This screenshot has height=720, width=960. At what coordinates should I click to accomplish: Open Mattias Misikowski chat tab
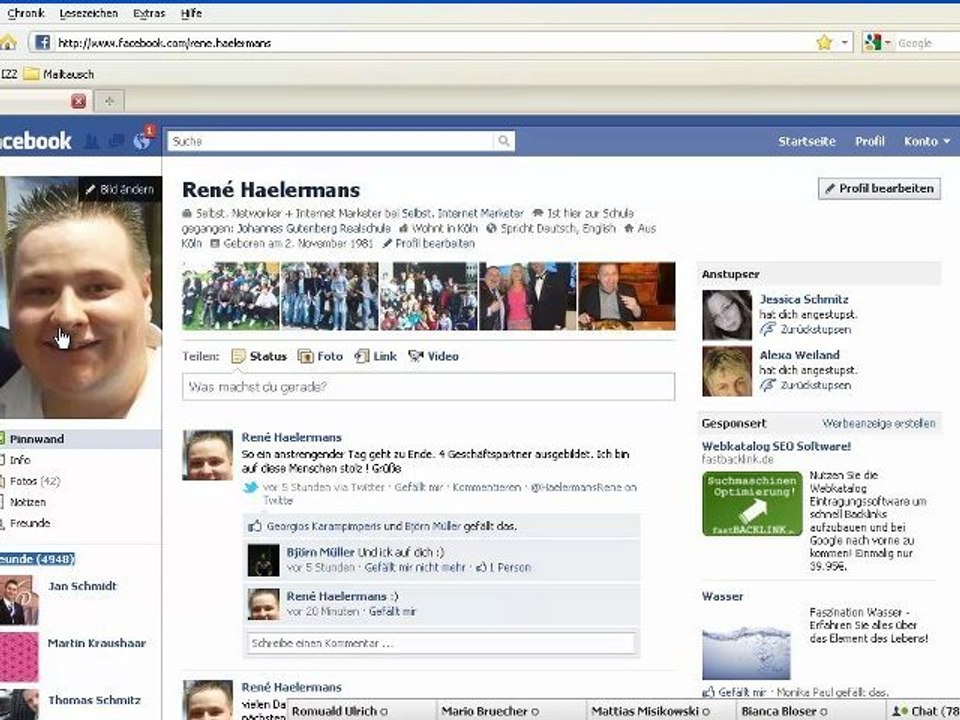pyautogui.click(x=661, y=711)
